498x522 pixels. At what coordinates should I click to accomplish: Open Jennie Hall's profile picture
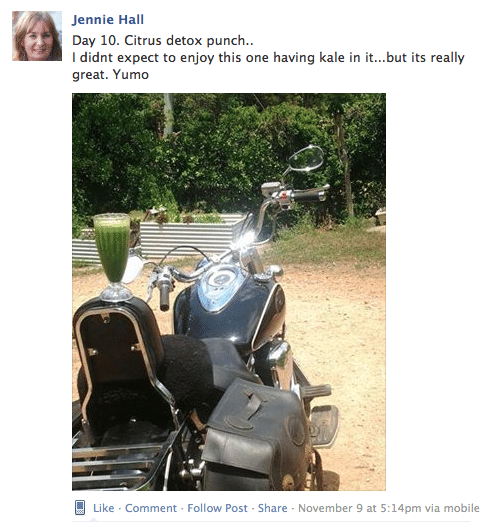point(37,36)
